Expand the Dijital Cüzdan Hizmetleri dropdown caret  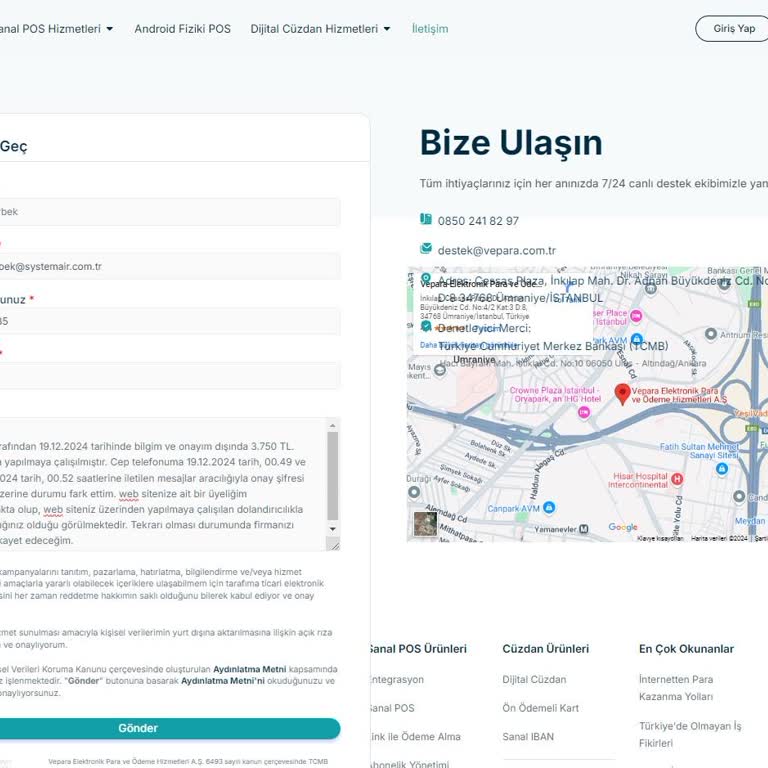(x=387, y=29)
